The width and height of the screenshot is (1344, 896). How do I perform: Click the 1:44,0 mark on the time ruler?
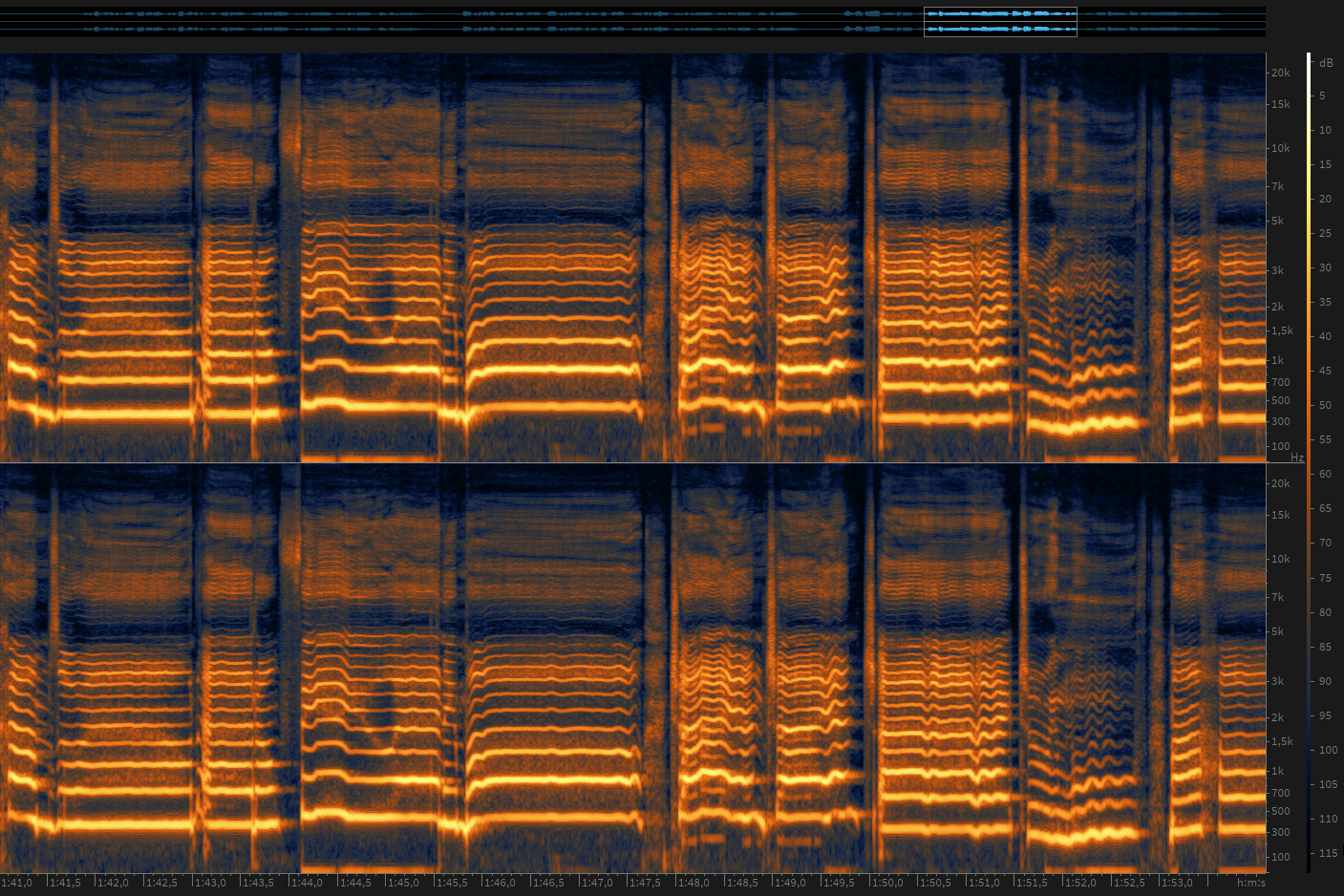pyautogui.click(x=307, y=883)
